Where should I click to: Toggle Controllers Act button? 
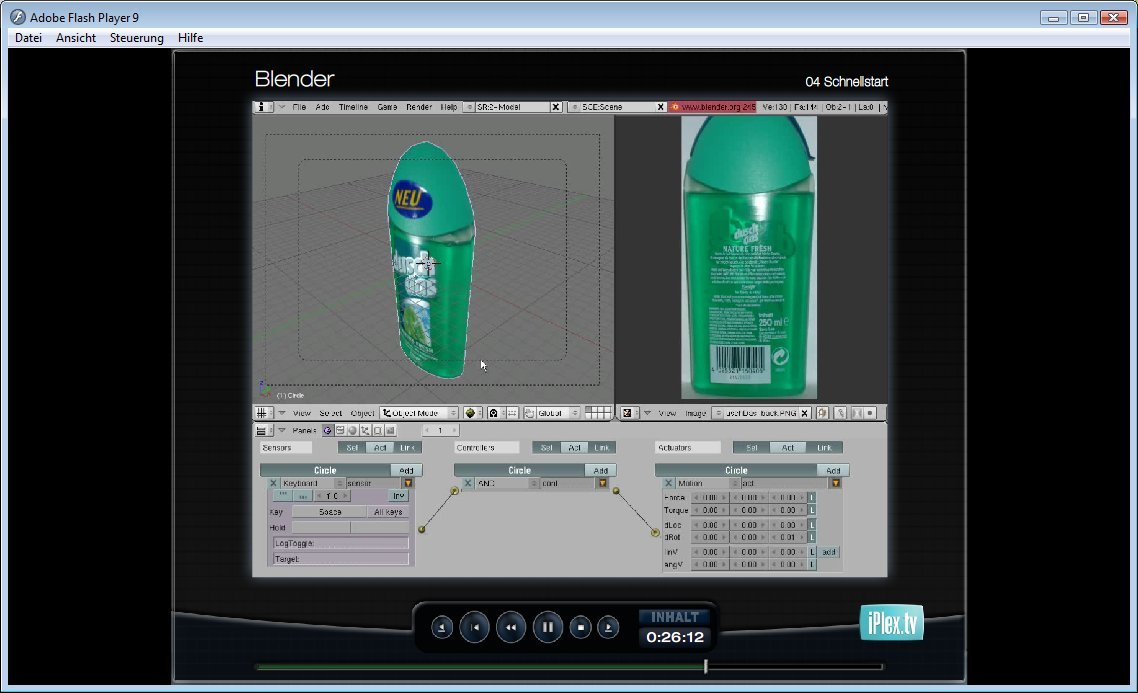coord(573,448)
